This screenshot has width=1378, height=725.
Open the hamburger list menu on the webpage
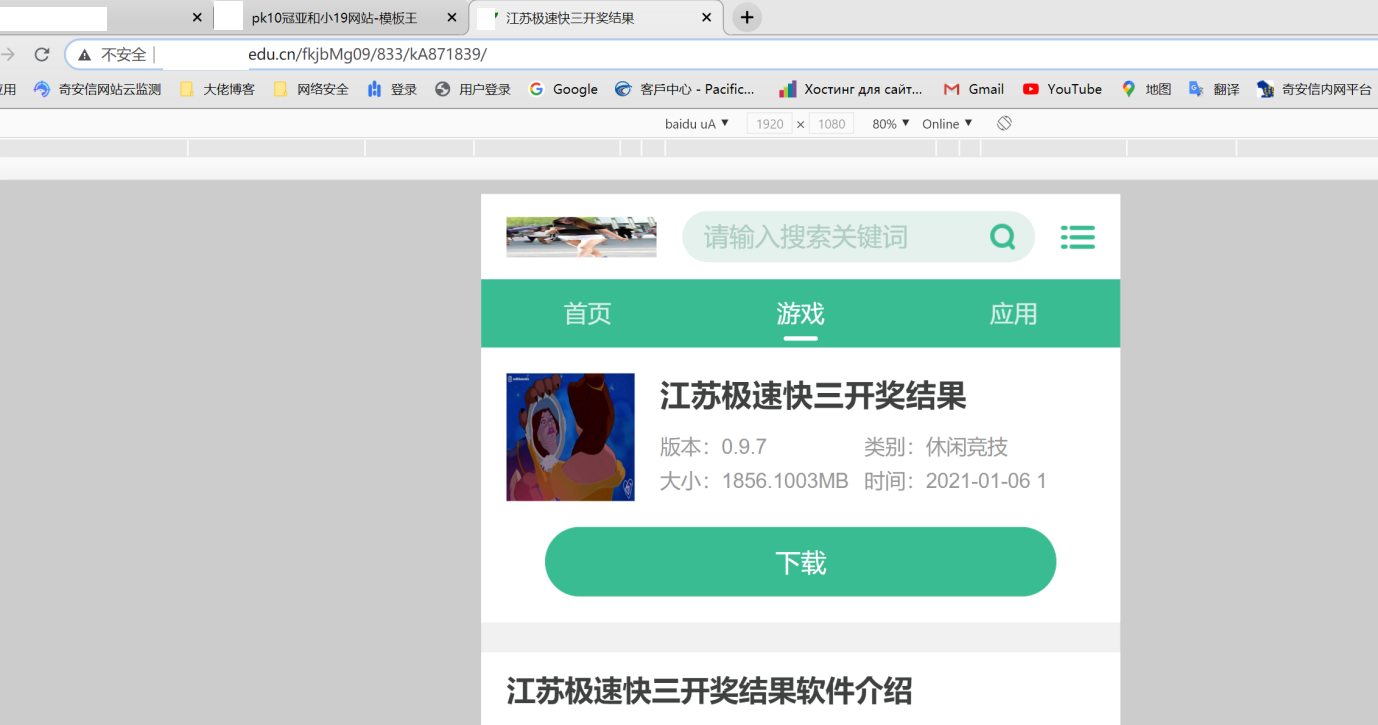(1077, 237)
